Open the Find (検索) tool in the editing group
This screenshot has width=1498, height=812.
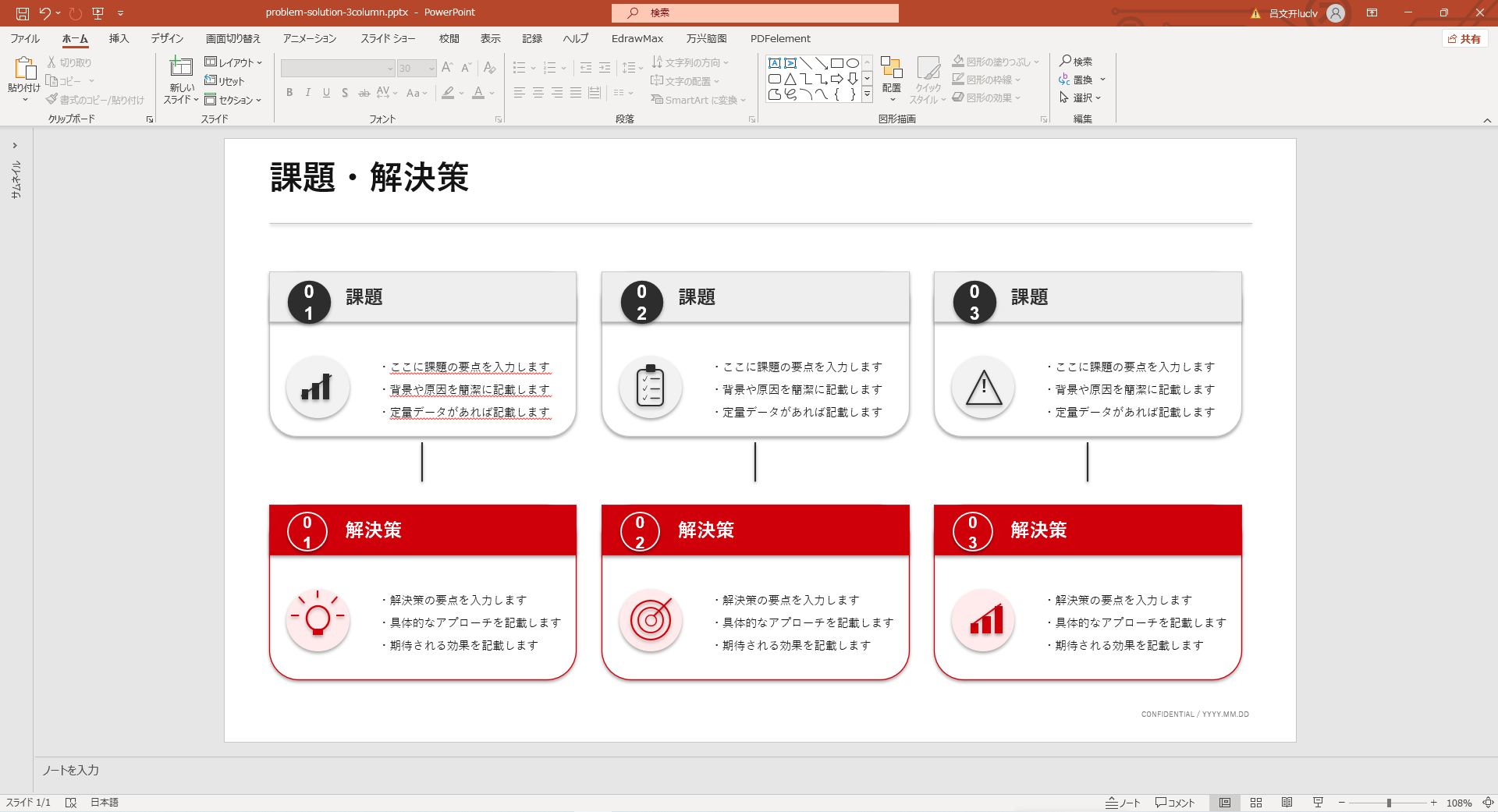pos(1076,61)
